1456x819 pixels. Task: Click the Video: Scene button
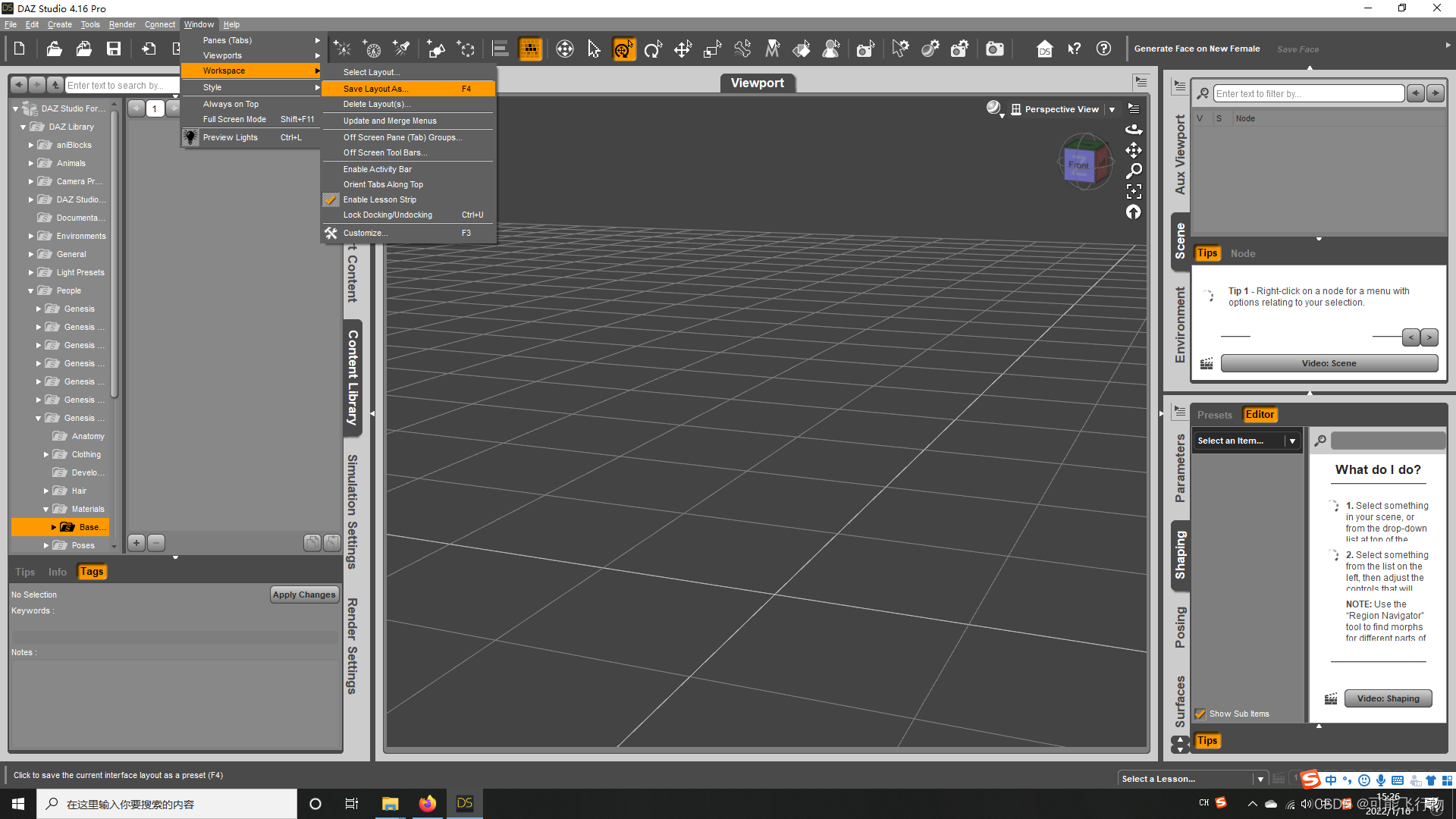(x=1329, y=363)
